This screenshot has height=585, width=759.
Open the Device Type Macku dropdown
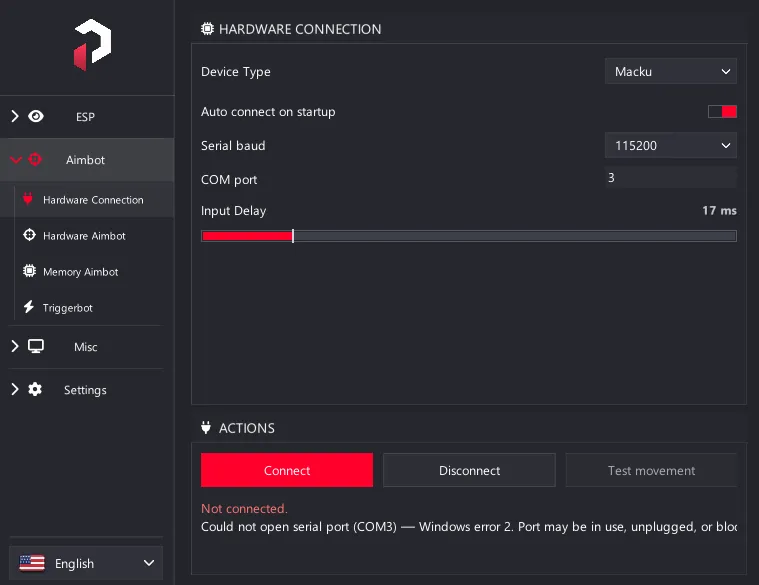point(670,72)
